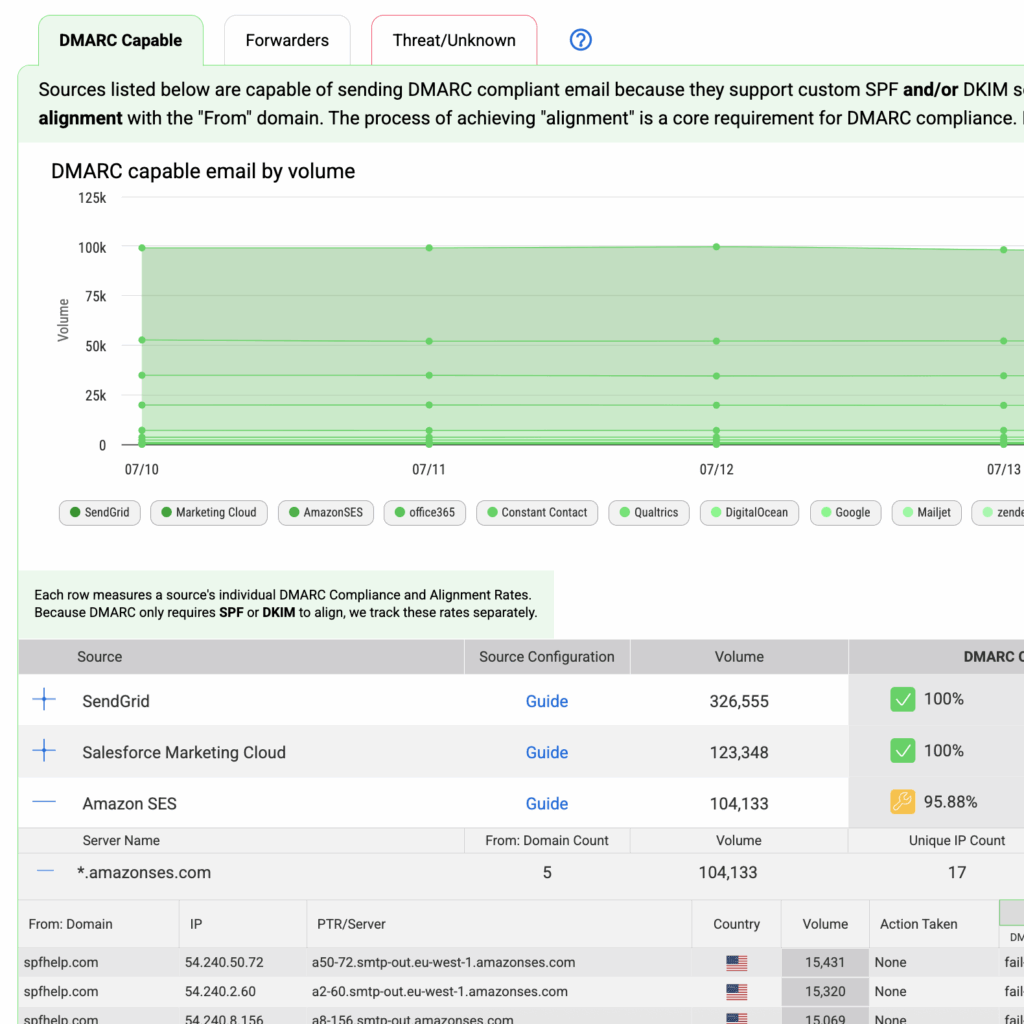Click green checkmark icon in SendGrid row

903,699
